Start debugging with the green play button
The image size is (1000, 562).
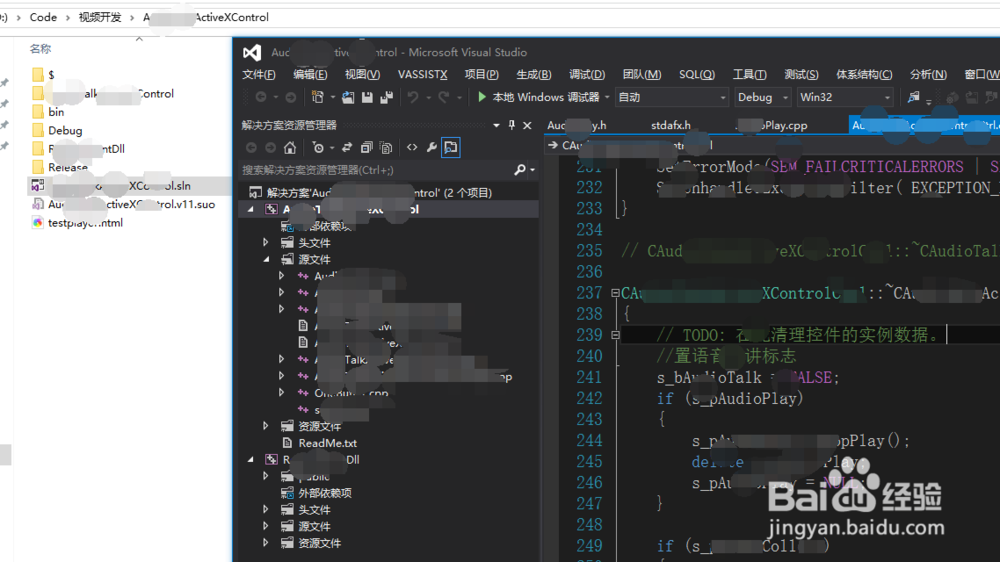pyautogui.click(x=482, y=97)
